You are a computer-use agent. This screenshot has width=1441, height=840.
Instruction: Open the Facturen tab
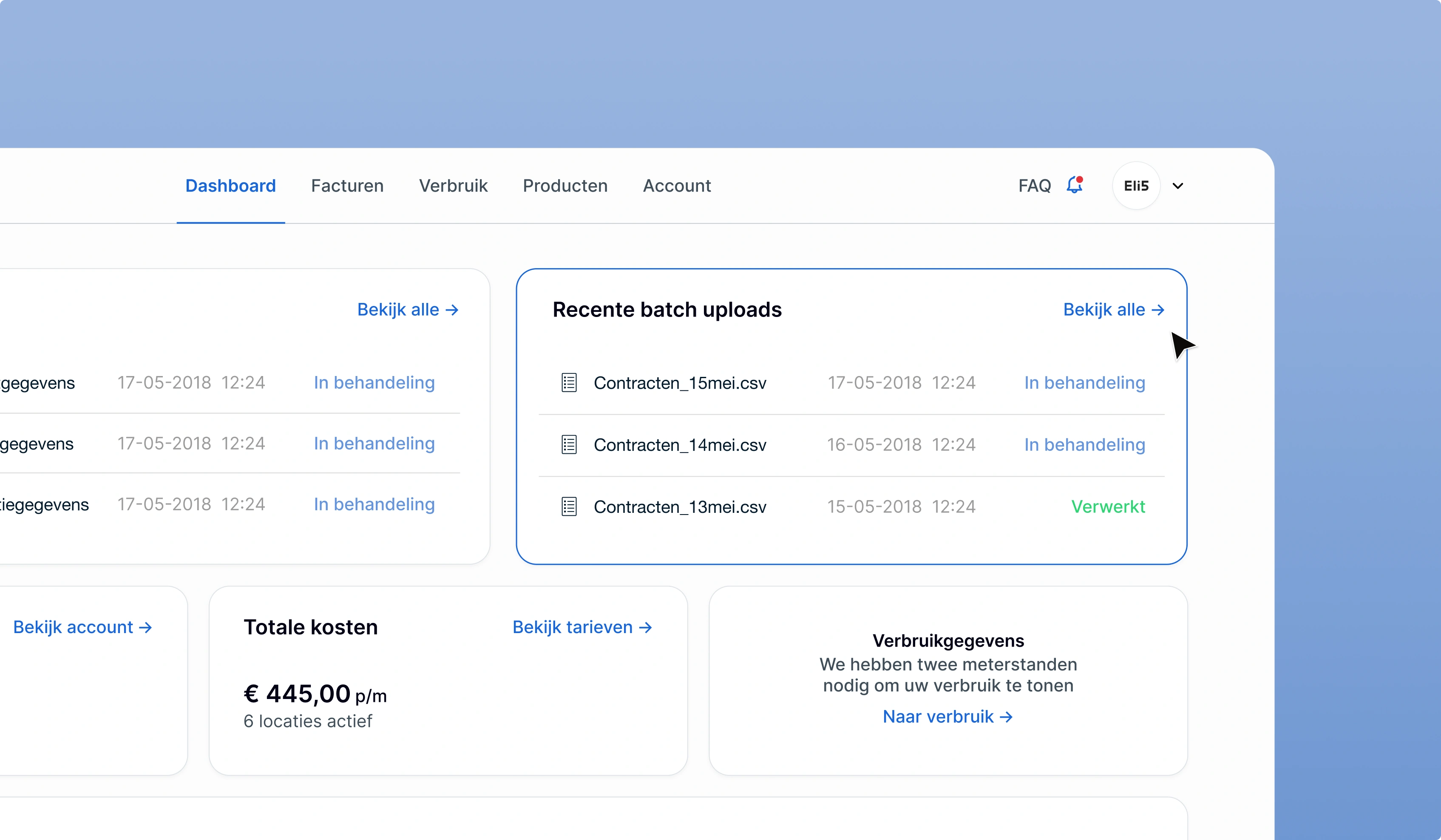click(347, 186)
